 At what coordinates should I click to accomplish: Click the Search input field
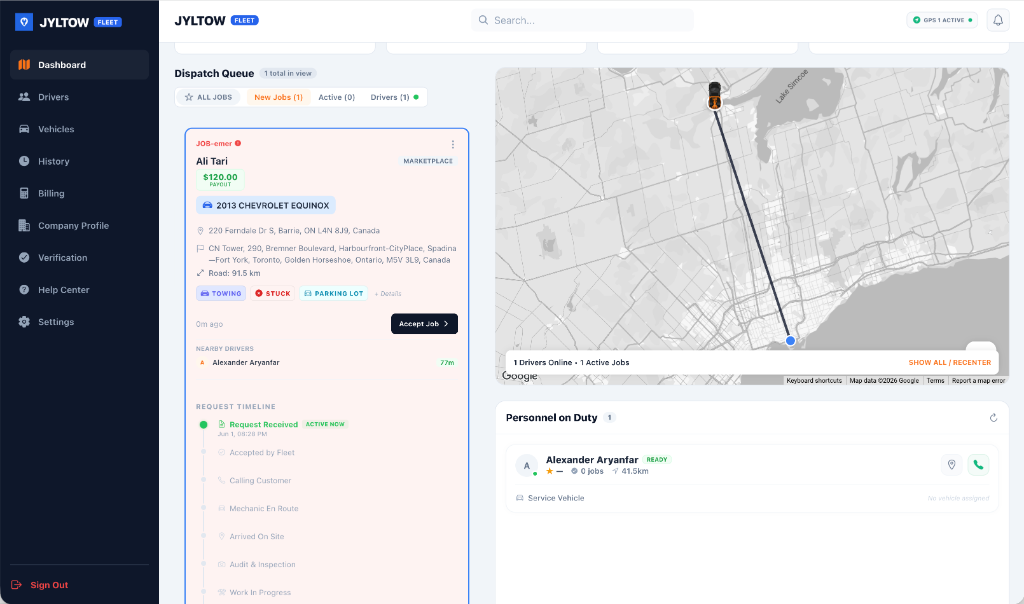point(583,20)
